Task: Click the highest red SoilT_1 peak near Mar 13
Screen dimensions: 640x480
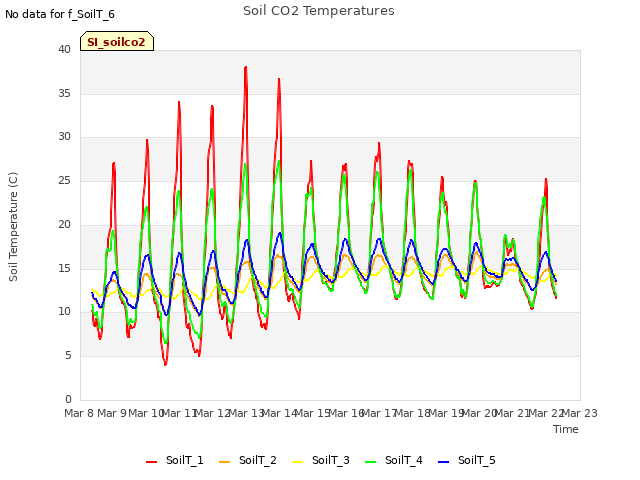Action: [x=246, y=67]
